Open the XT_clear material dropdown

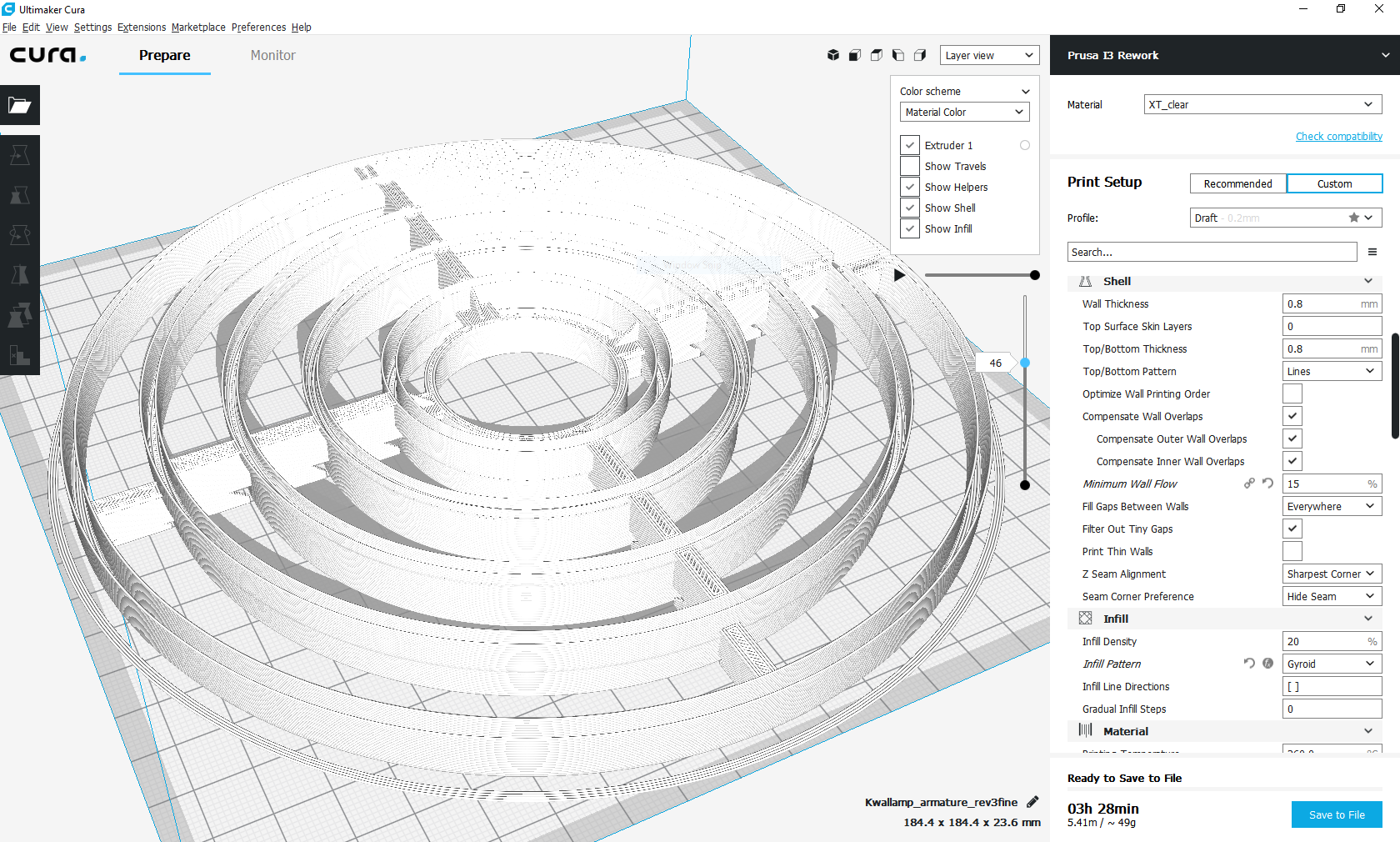(x=1262, y=104)
